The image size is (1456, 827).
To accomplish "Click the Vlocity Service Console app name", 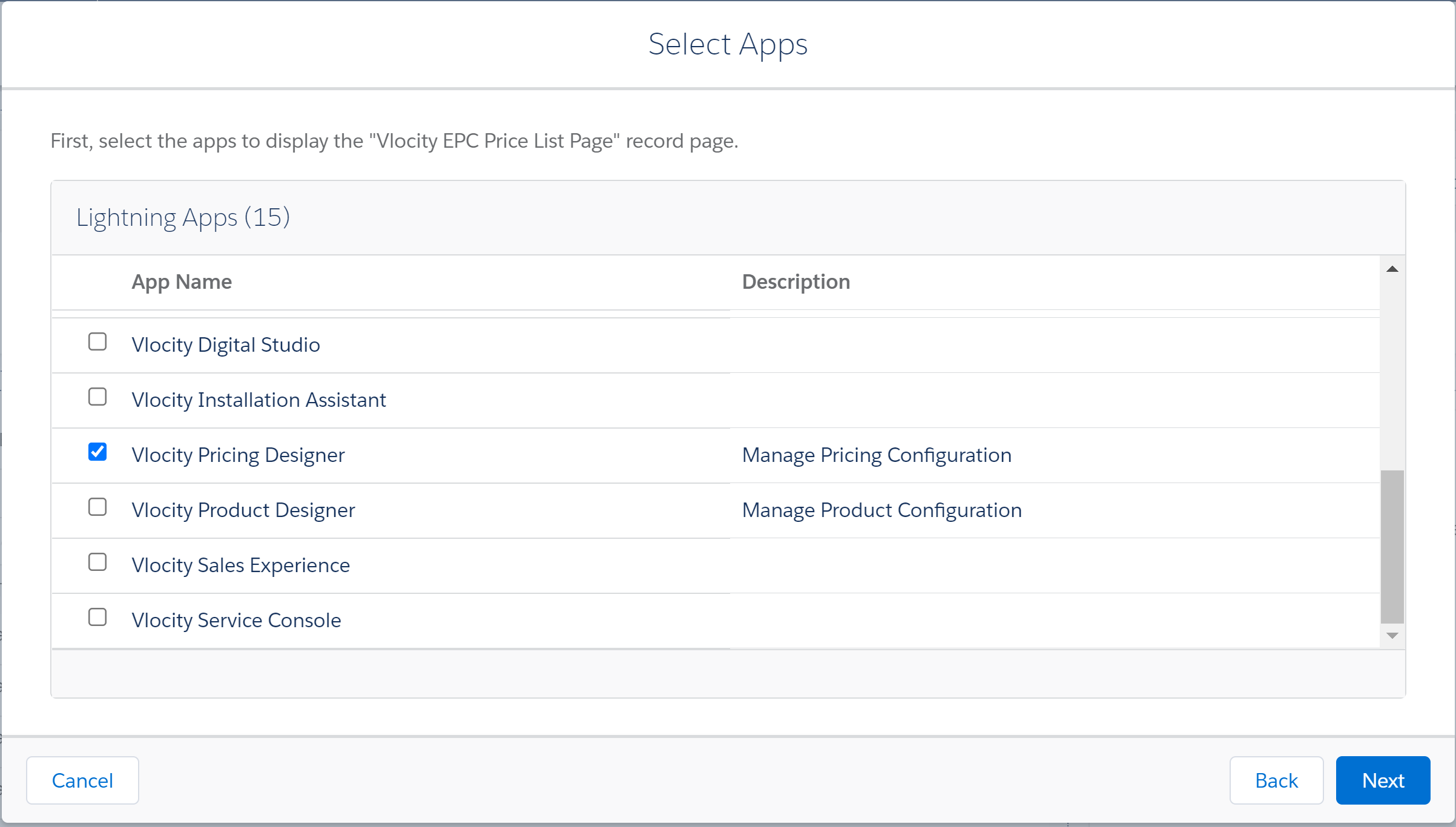I will tap(237, 620).
